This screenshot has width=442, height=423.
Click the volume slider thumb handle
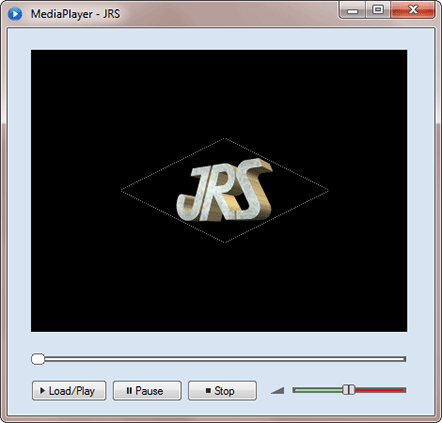pyautogui.click(x=349, y=389)
